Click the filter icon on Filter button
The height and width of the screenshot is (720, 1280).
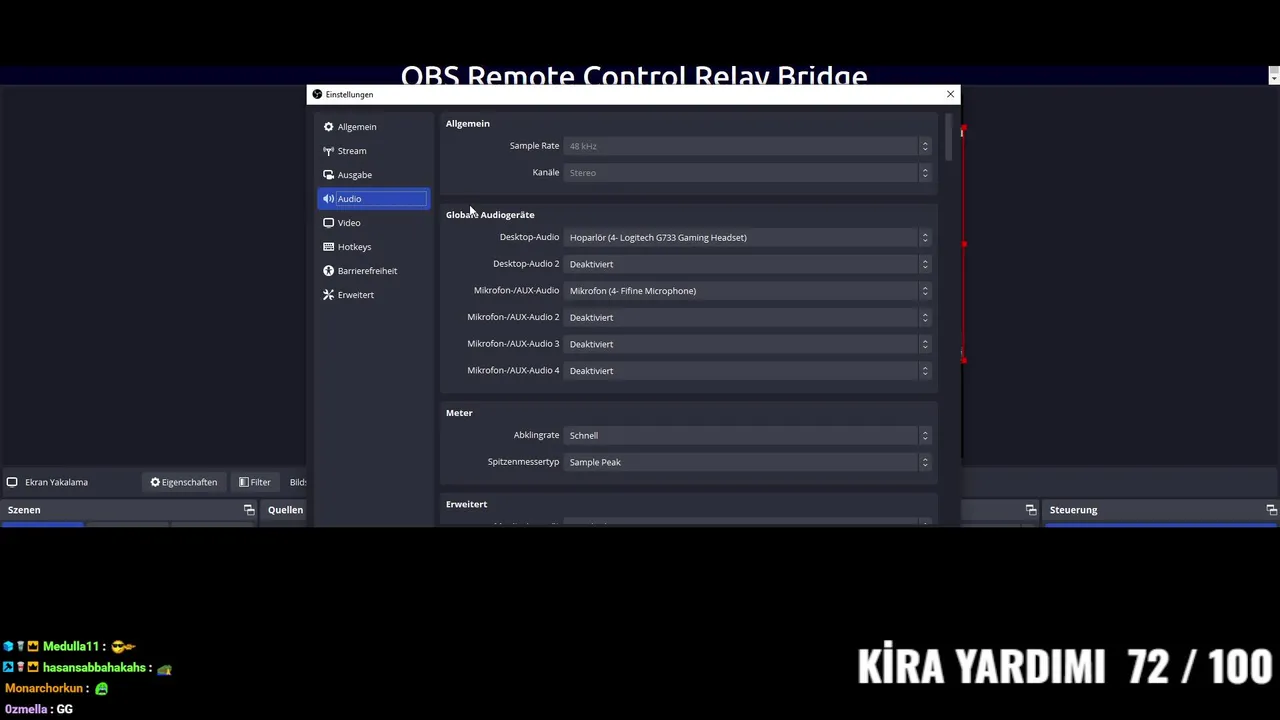click(244, 482)
